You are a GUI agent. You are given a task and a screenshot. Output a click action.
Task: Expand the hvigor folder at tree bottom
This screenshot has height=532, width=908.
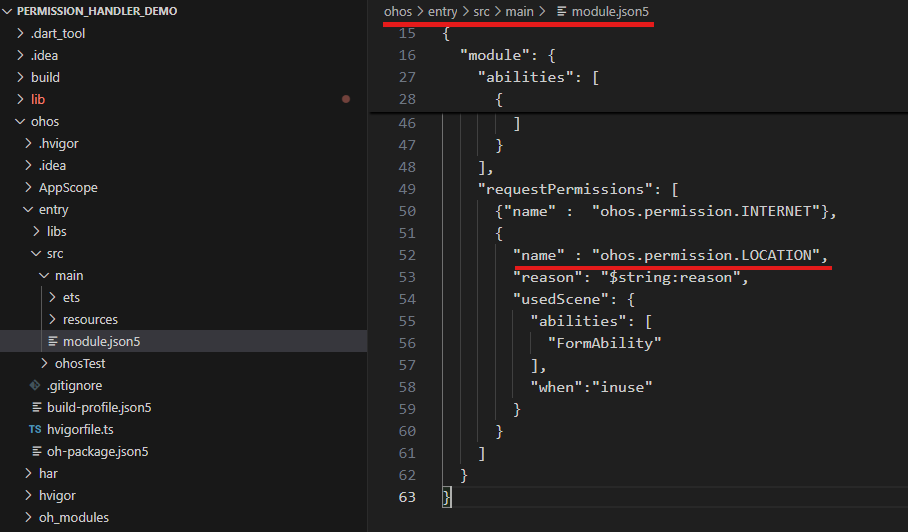coord(57,496)
